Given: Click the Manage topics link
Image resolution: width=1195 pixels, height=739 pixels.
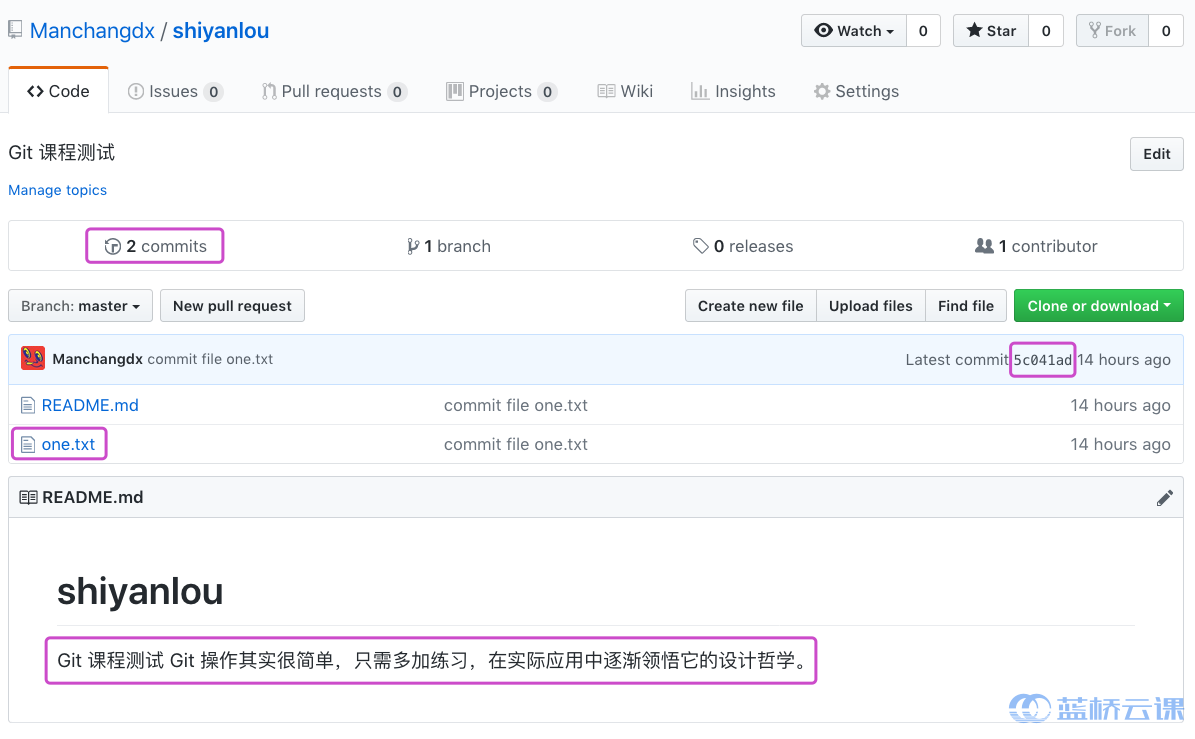Looking at the screenshot, I should pyautogui.click(x=57, y=190).
